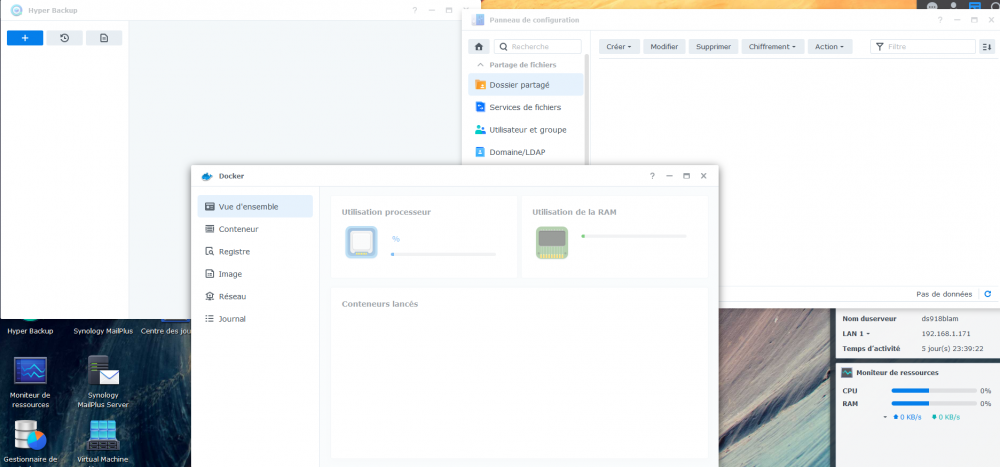The height and width of the screenshot is (467, 1000).
Task: Click the Réseau sidebar icon
Action: 209,297
